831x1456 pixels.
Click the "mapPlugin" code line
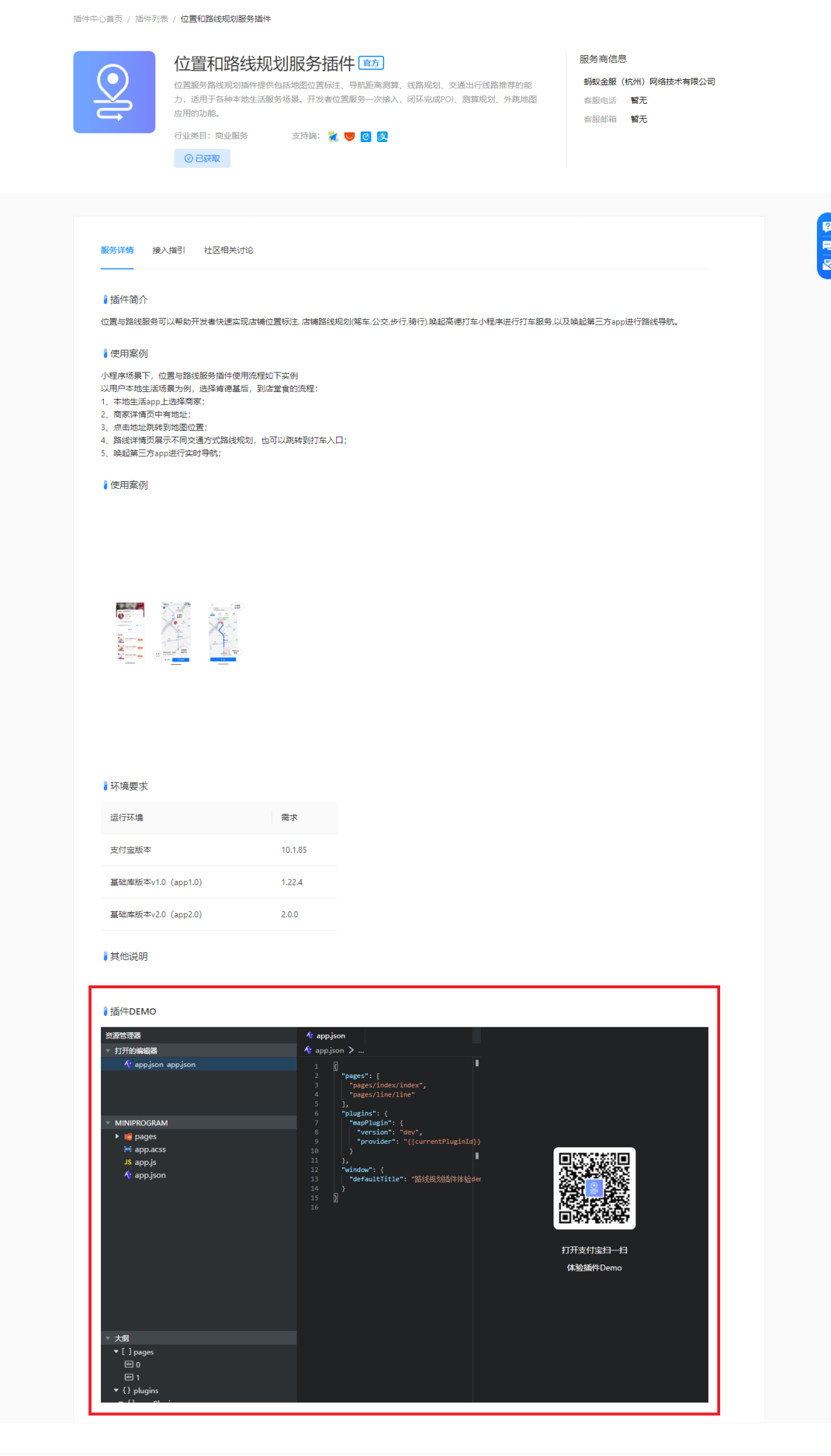[x=376, y=1123]
